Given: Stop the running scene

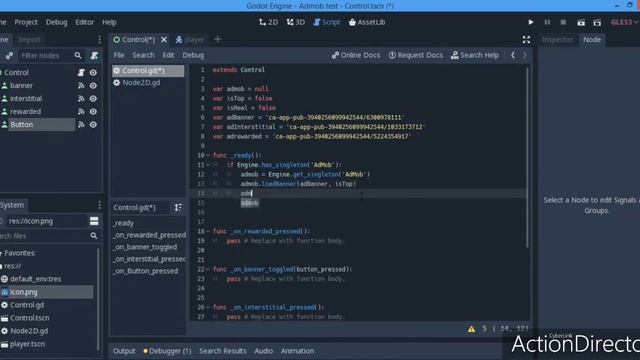Looking at the screenshot, I should point(563,22).
